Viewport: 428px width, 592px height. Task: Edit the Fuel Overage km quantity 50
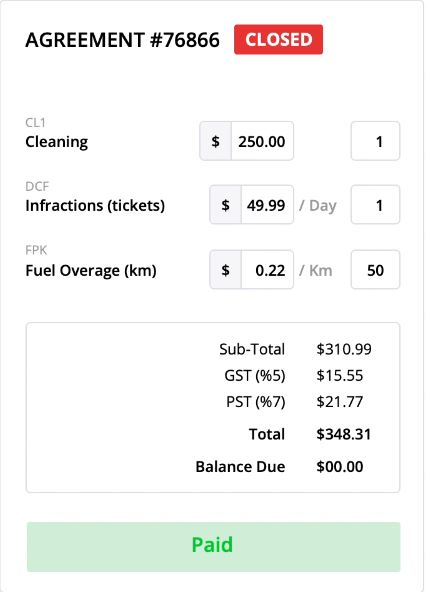click(x=375, y=270)
